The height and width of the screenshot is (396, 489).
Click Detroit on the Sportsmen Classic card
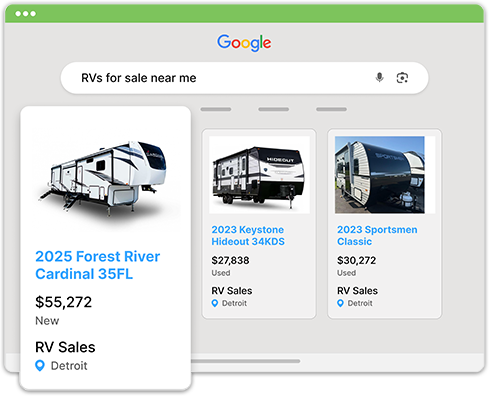(360, 303)
